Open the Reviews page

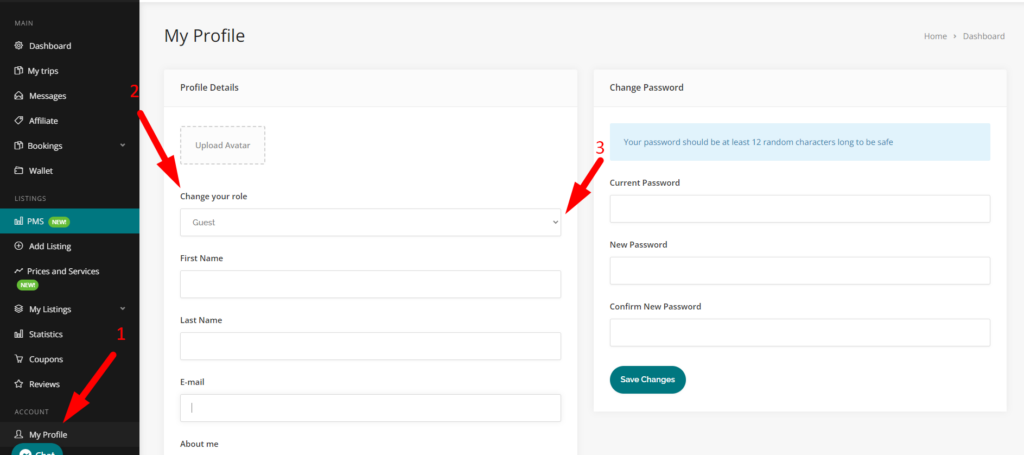44,384
